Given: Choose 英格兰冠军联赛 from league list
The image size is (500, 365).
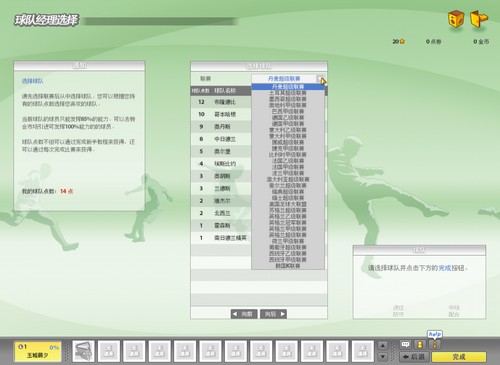Looking at the screenshot, I should tap(288, 223).
